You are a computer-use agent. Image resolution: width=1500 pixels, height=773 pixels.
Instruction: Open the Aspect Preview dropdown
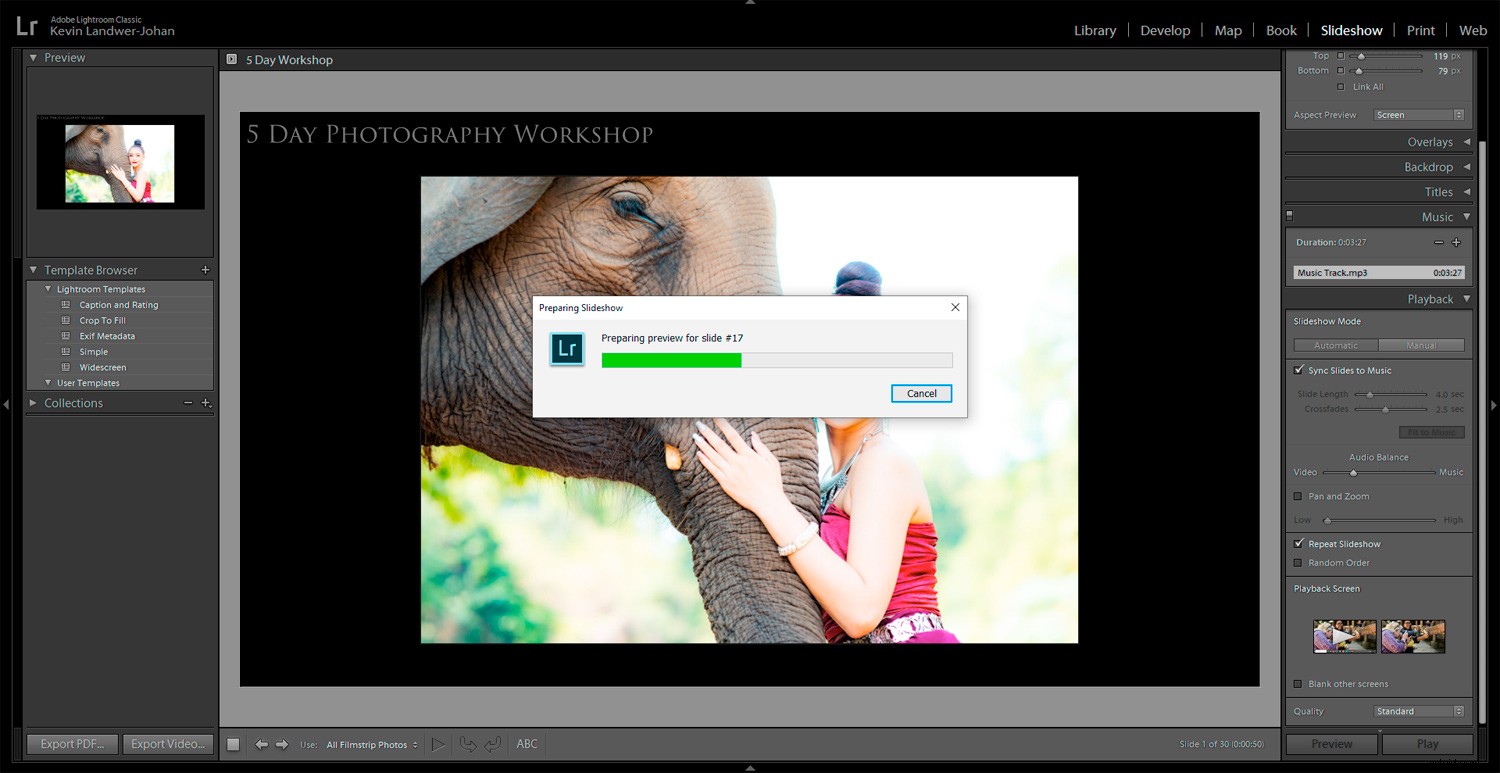pos(1418,114)
